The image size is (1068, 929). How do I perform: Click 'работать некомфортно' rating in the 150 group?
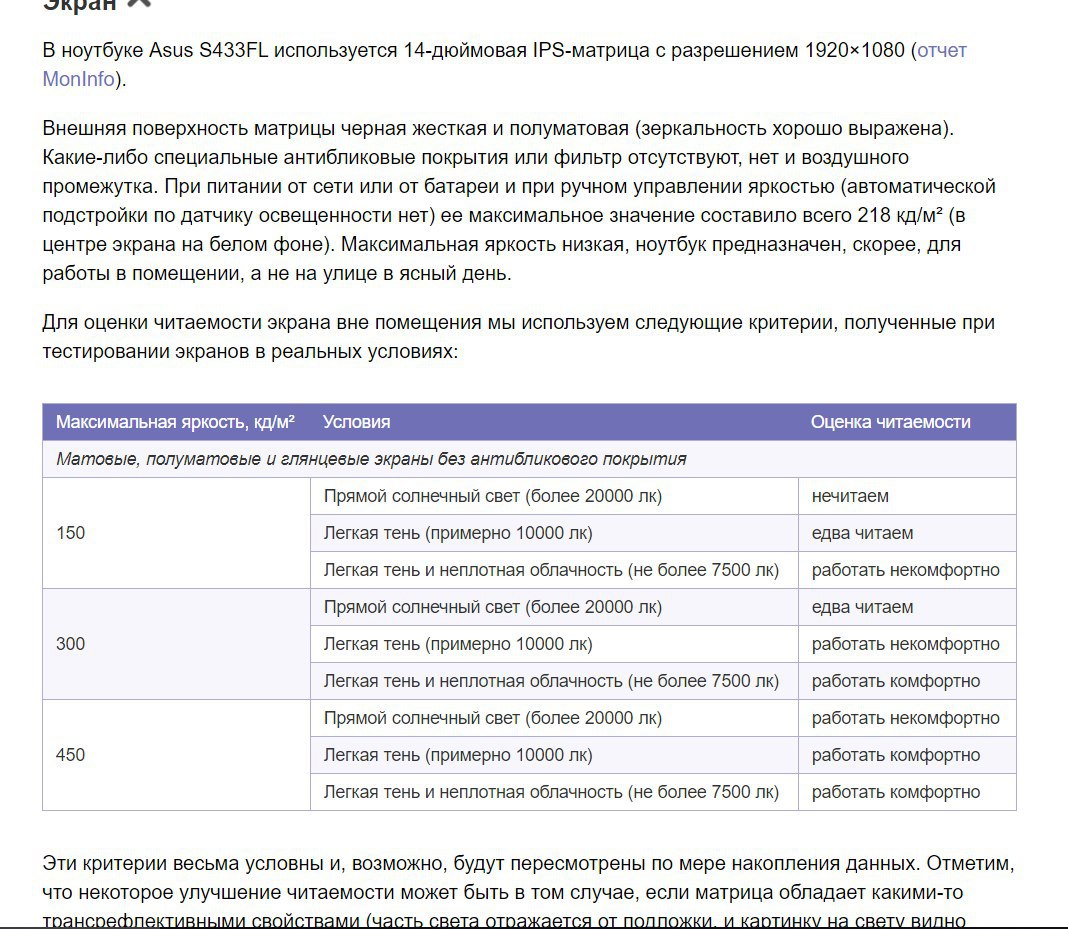click(907, 570)
